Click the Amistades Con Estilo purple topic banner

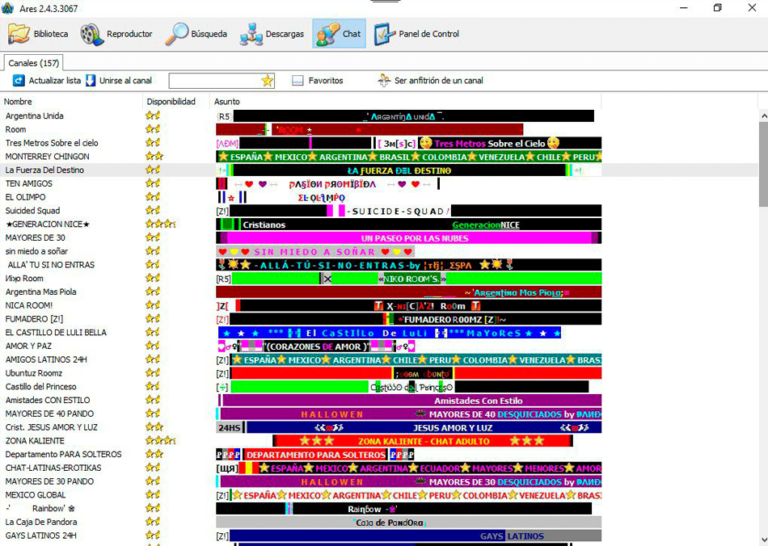click(x=410, y=401)
